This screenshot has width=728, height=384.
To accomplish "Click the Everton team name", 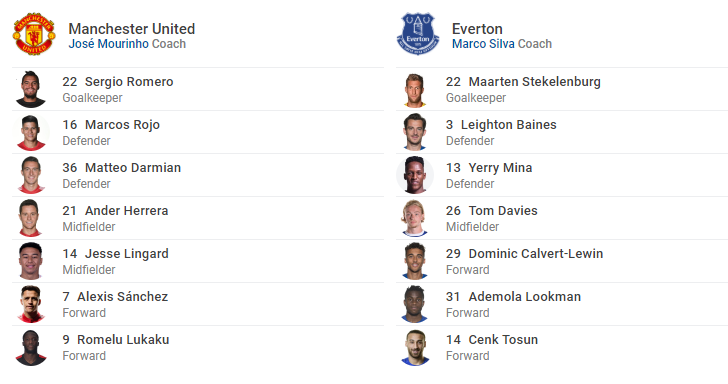I will (x=477, y=29).
